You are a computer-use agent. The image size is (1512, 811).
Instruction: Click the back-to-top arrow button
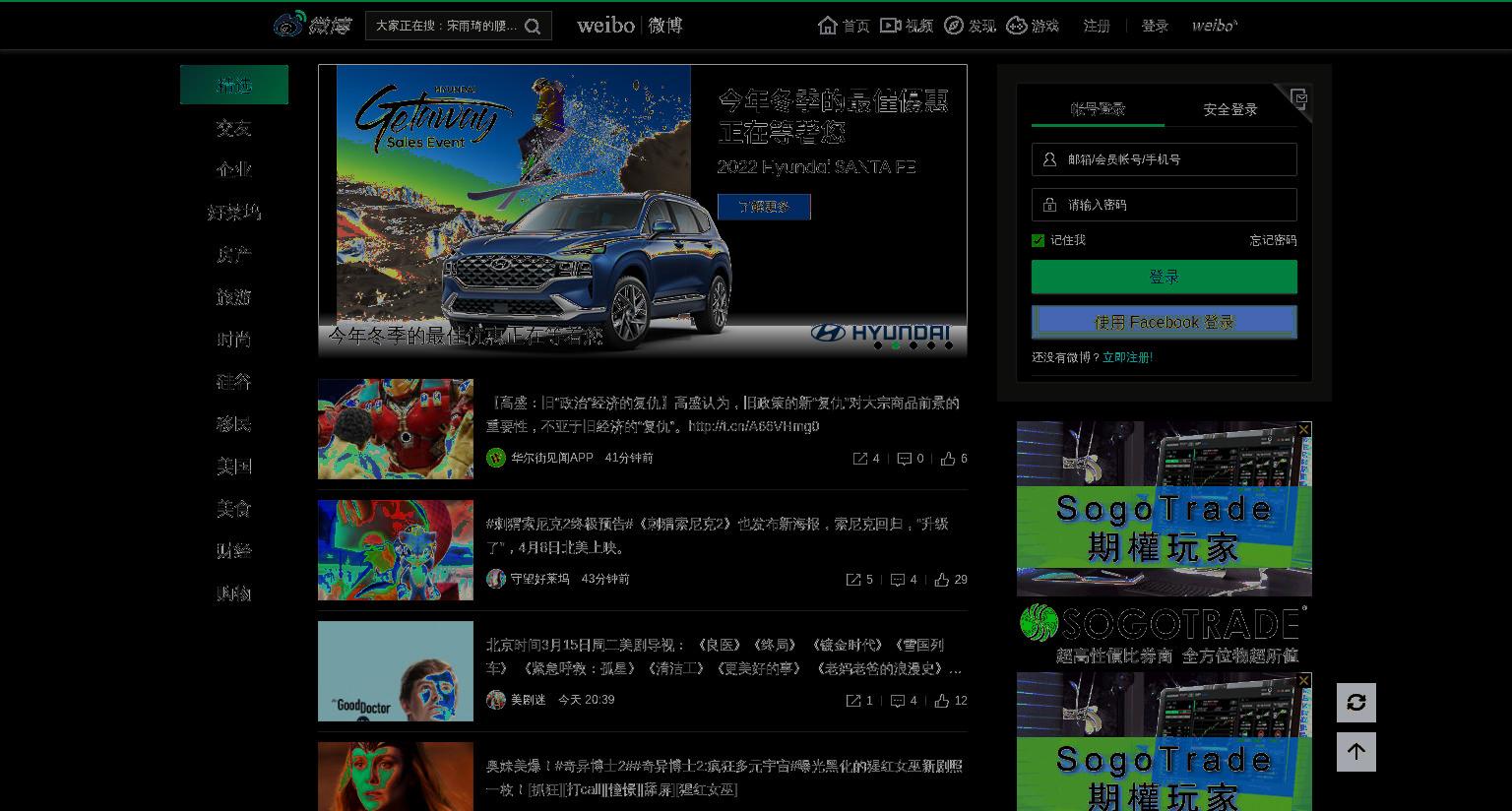click(1356, 752)
